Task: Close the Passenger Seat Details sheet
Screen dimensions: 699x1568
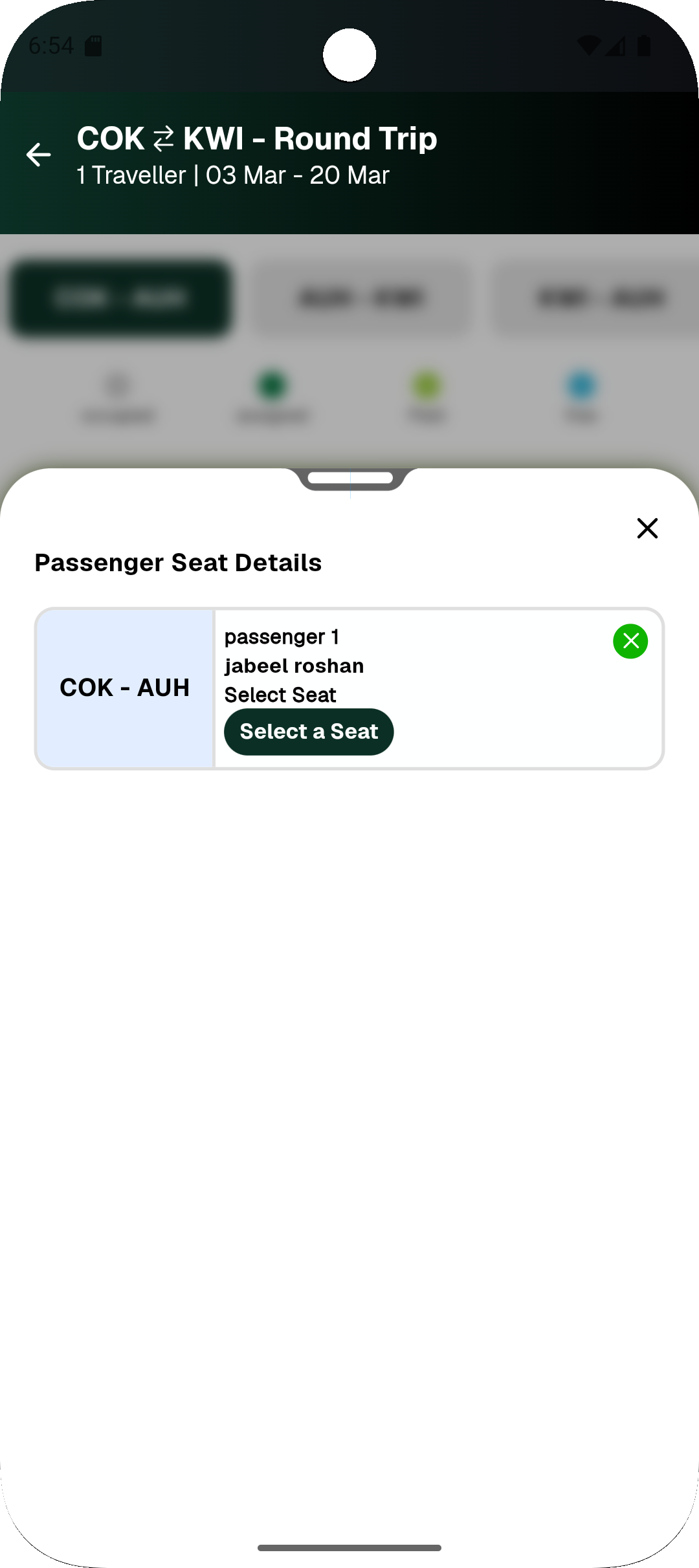Action: point(647,528)
